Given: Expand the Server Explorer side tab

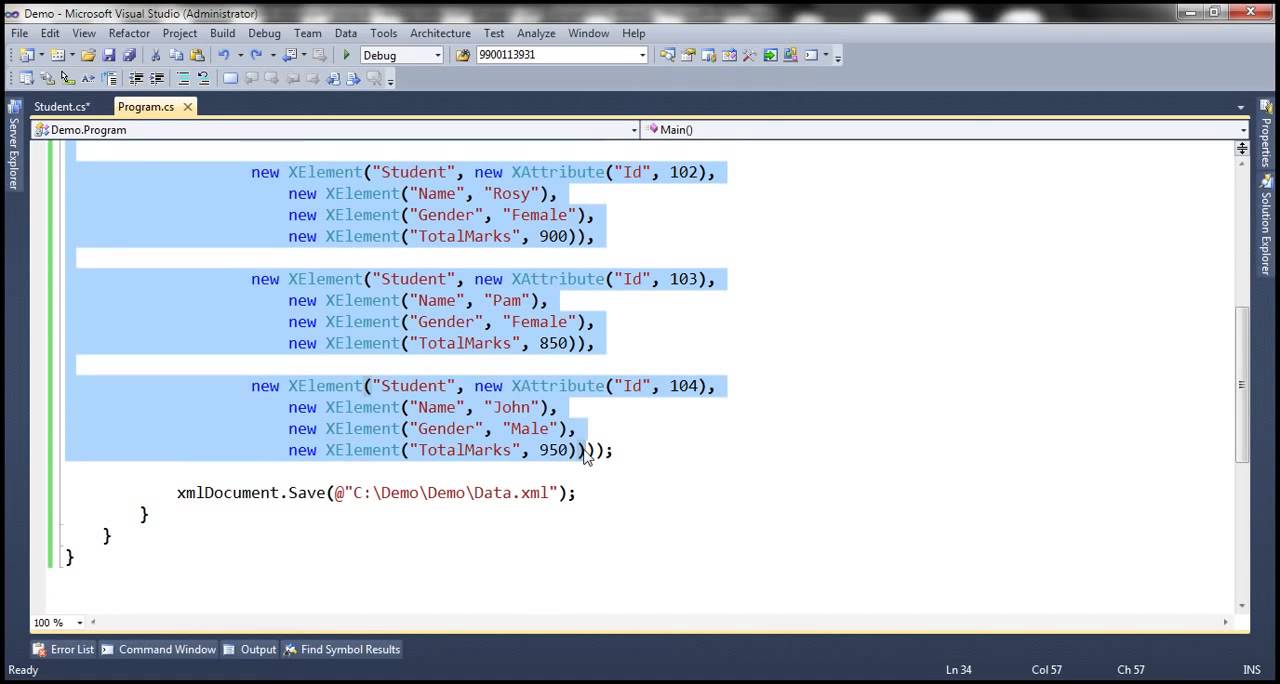Looking at the screenshot, I should 14,145.
